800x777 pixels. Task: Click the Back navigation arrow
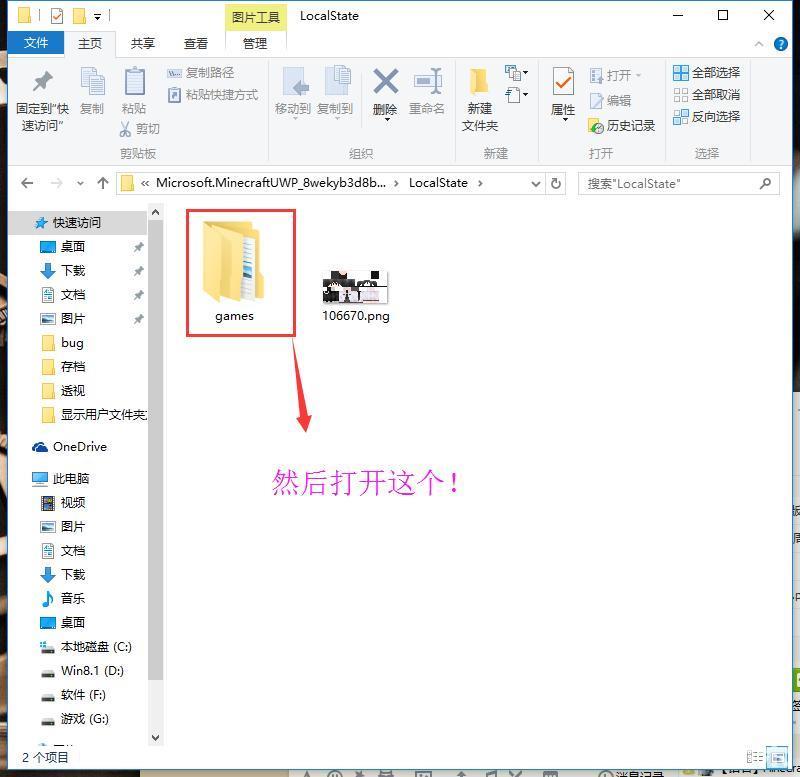[27, 183]
